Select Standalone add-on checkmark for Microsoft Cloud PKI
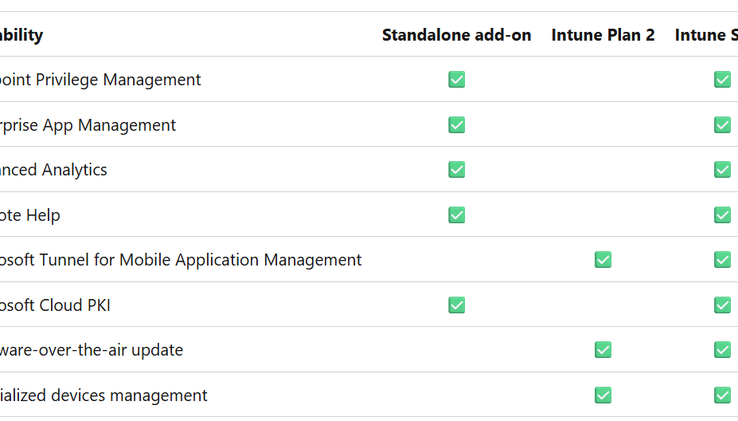 click(457, 305)
